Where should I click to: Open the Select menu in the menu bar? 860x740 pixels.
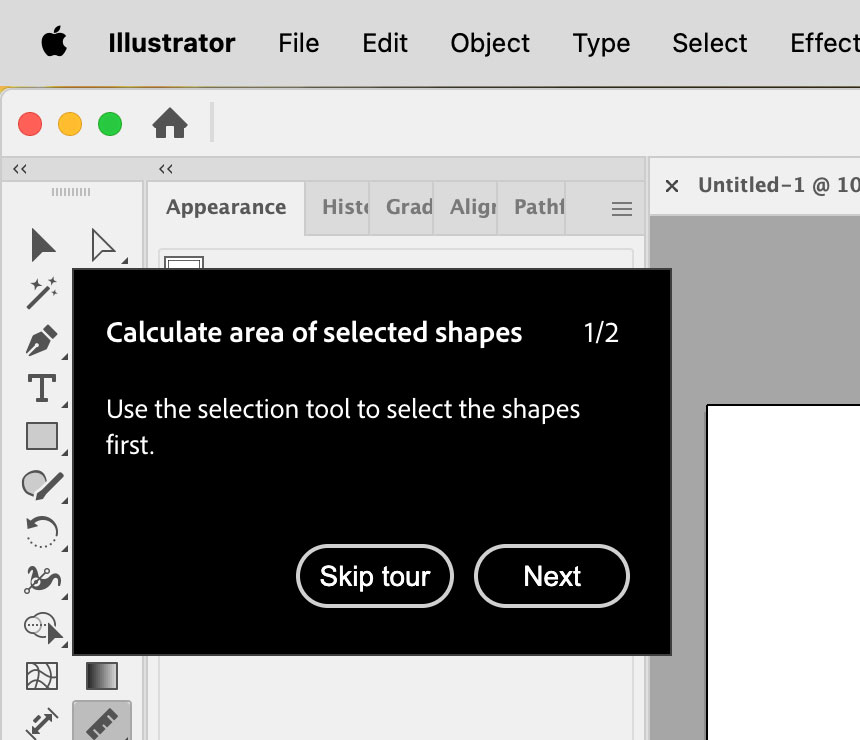pyautogui.click(x=709, y=43)
